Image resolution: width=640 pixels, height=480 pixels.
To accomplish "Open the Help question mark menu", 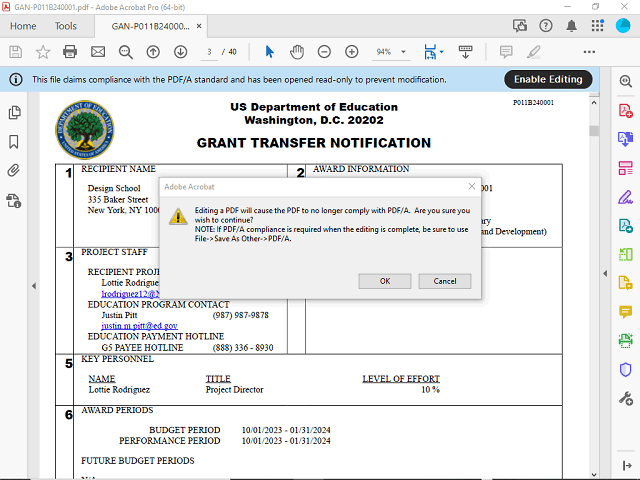I will pos(546,26).
